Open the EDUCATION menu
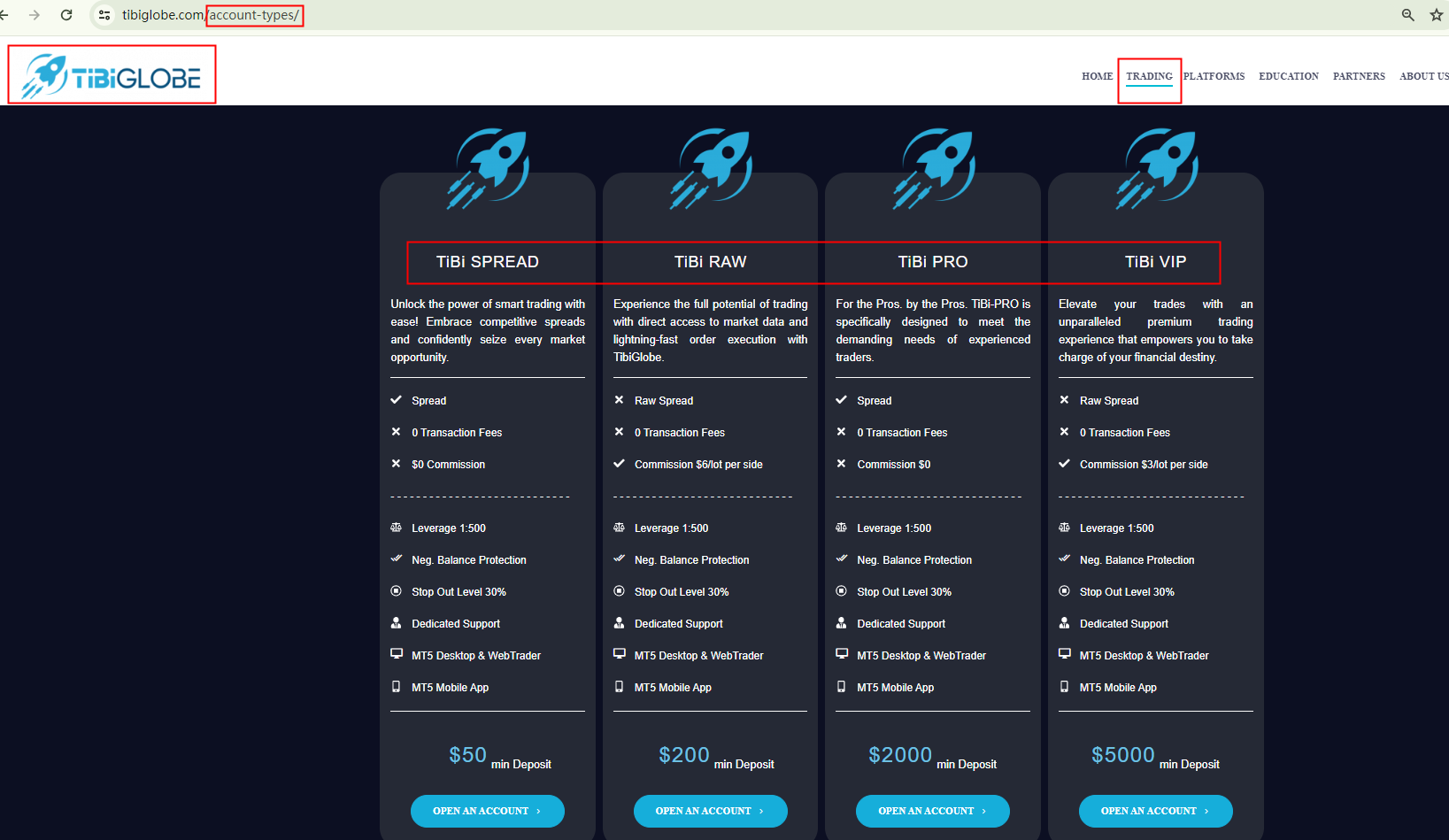Viewport: 1449px width, 840px height. 1289,76
